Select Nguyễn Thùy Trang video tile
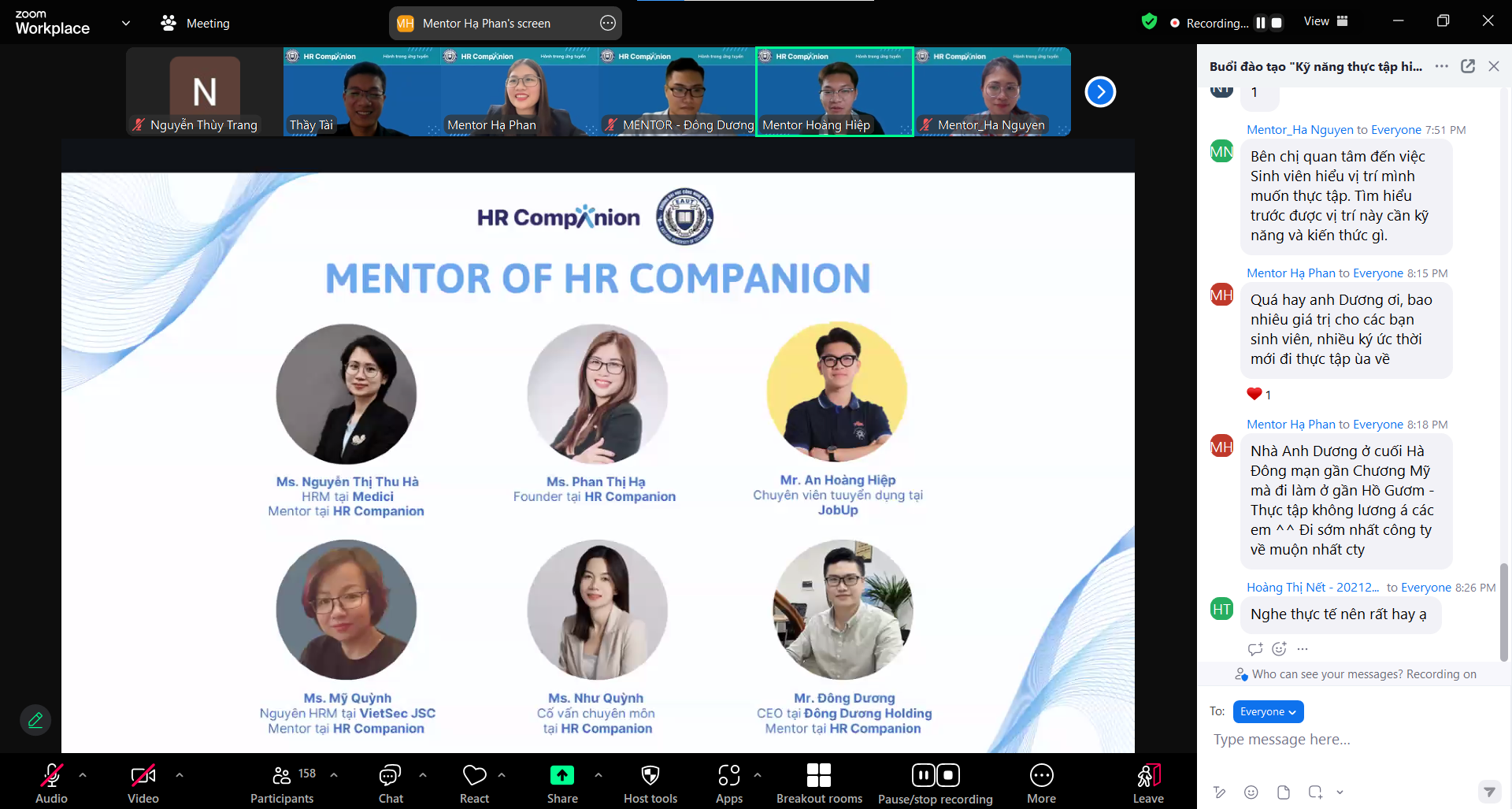Screen dimensions: 1512x809 click(205, 91)
